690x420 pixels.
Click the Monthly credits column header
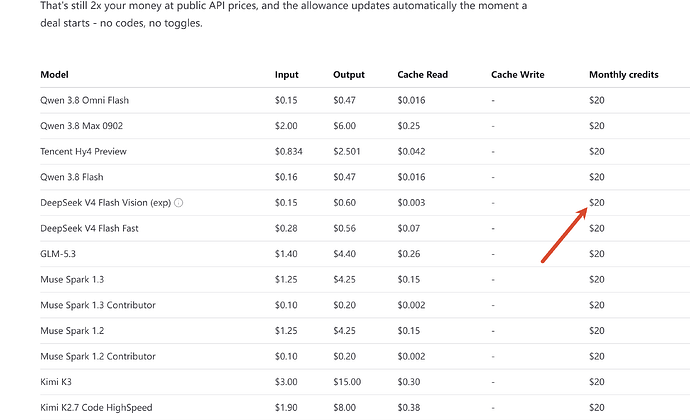(624, 74)
